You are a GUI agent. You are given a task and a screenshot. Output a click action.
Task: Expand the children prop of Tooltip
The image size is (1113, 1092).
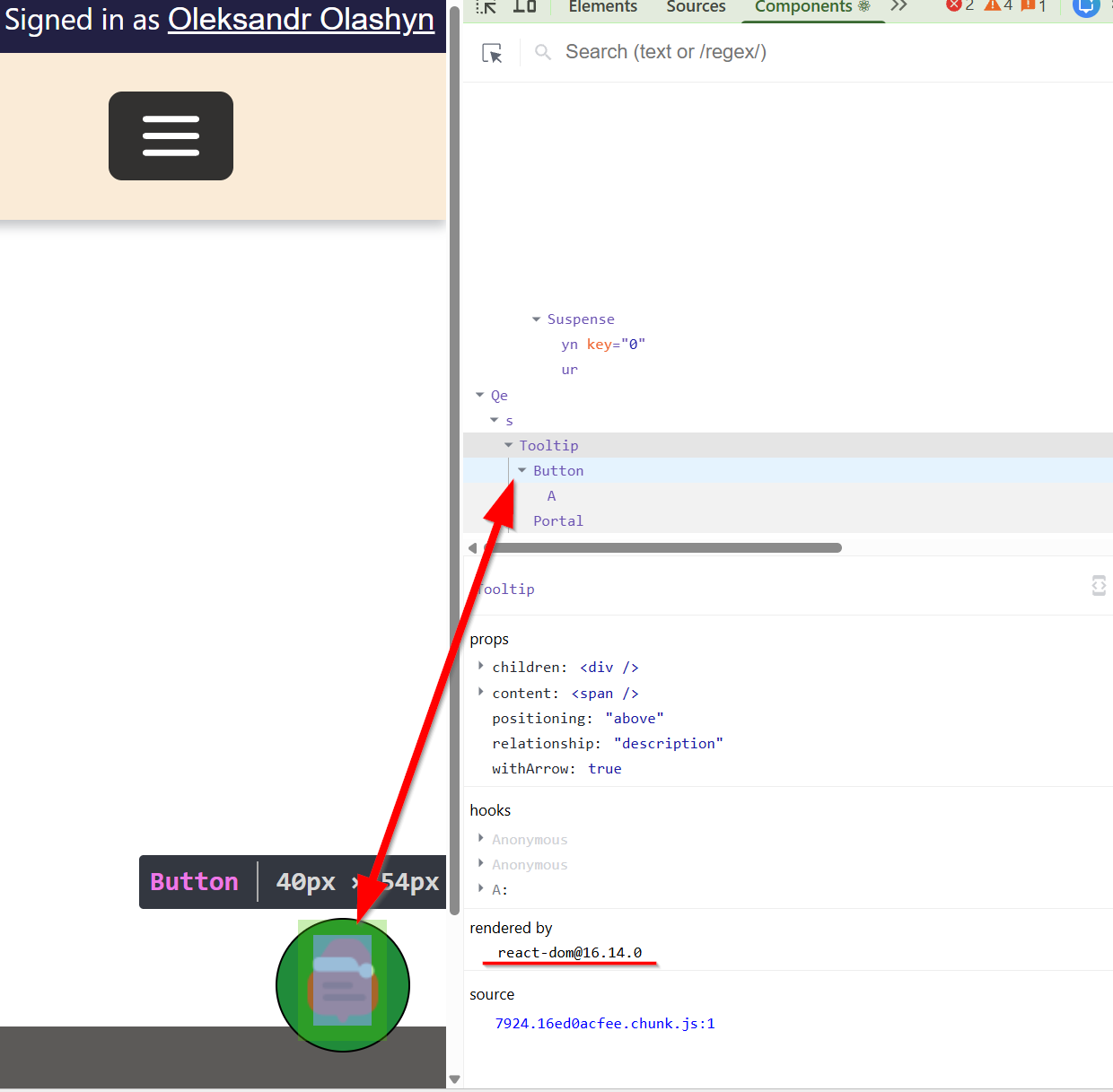tap(481, 666)
